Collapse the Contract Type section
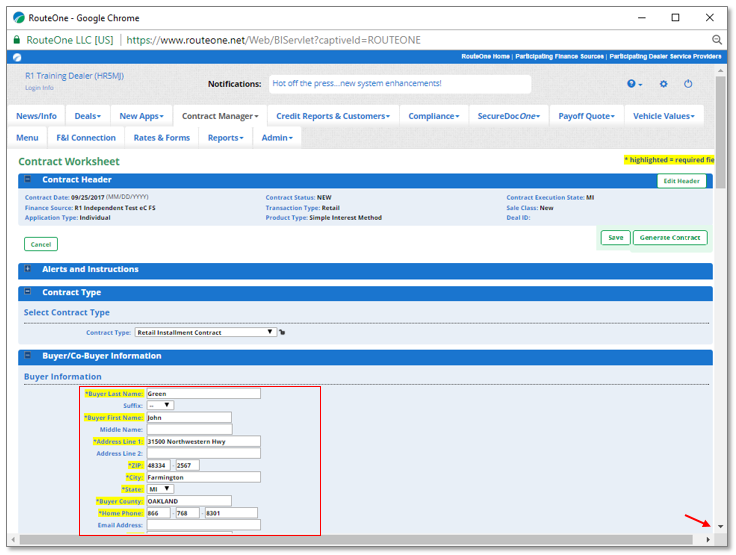This screenshot has height=555, width=736. coord(28,292)
